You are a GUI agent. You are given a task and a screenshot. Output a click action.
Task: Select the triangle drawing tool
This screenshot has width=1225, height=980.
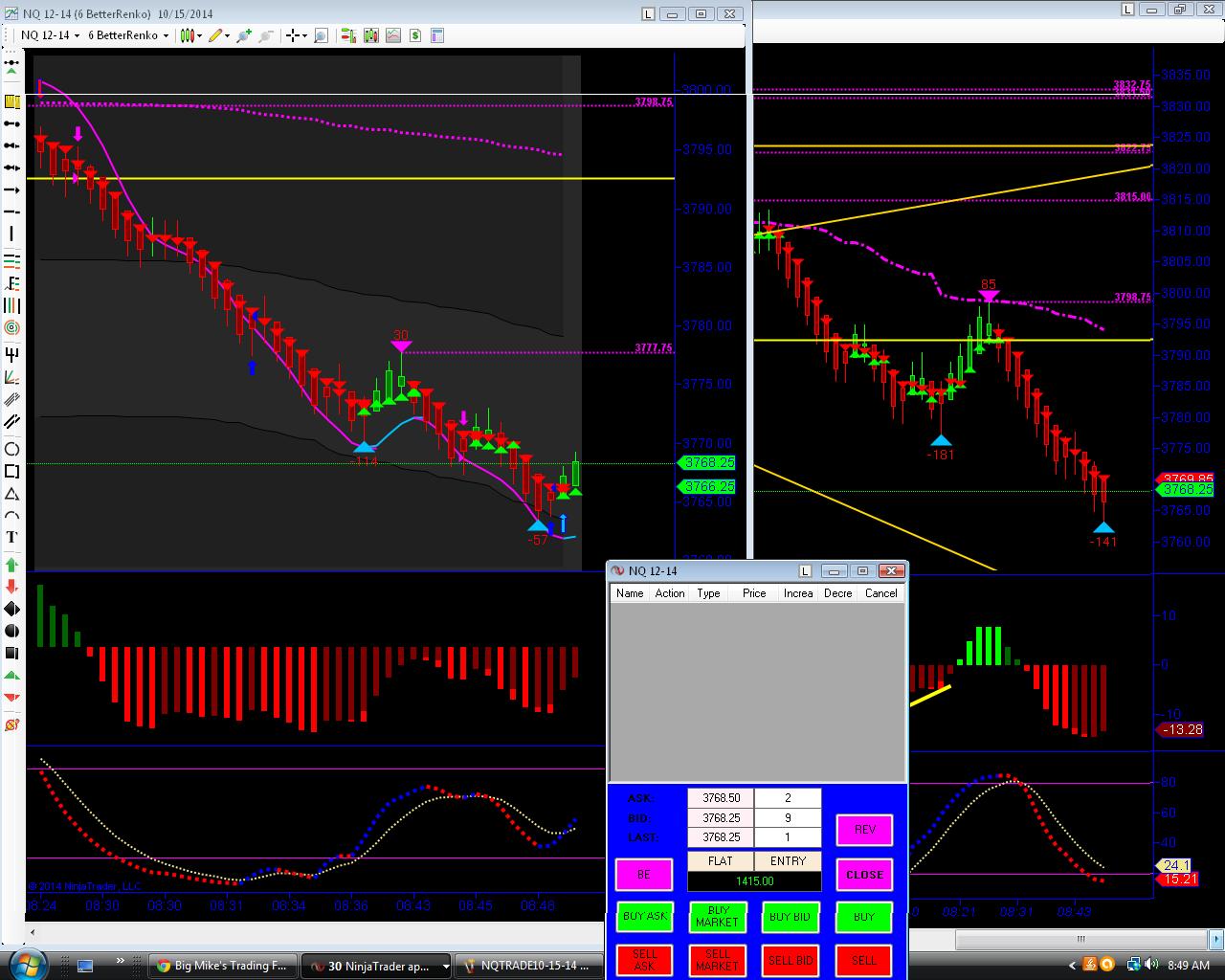tap(11, 494)
